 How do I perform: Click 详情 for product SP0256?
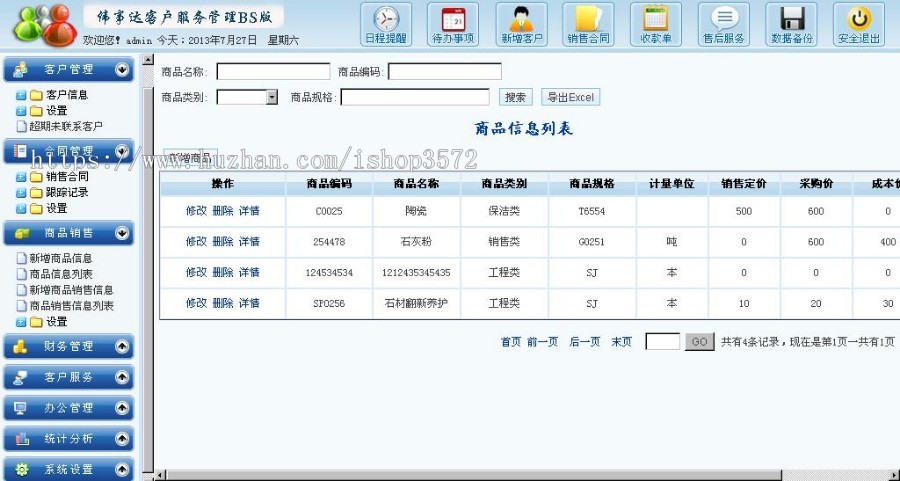pos(249,303)
